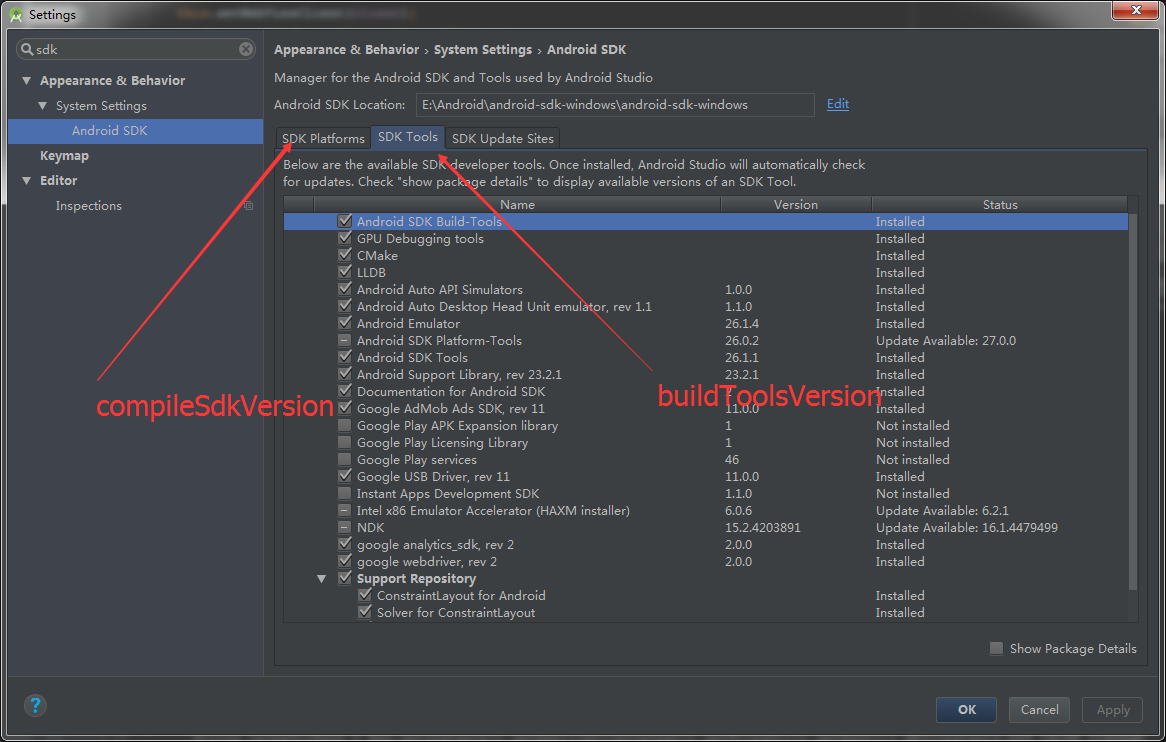1166x742 pixels.
Task: Select the 'Android SDK Tools' row name
Action: coord(412,358)
